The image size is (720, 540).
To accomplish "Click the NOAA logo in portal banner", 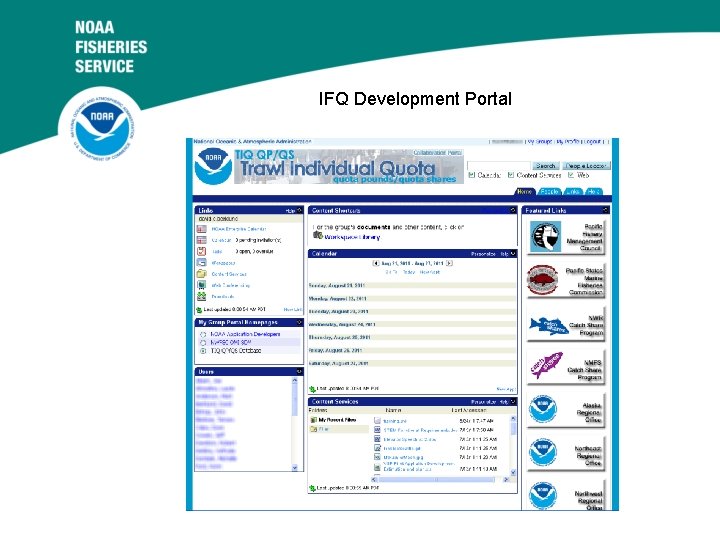I will click(x=213, y=166).
